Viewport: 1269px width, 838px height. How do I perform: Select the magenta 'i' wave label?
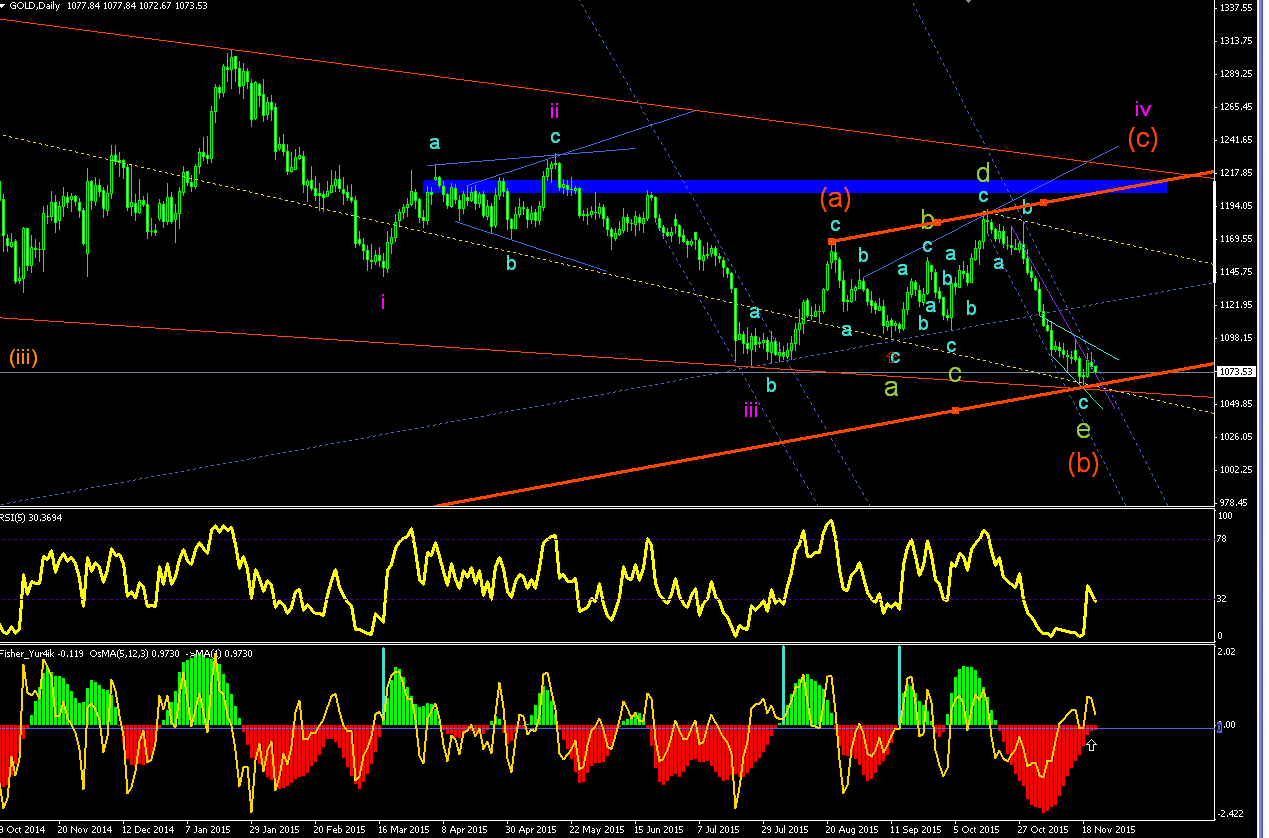coord(383,300)
